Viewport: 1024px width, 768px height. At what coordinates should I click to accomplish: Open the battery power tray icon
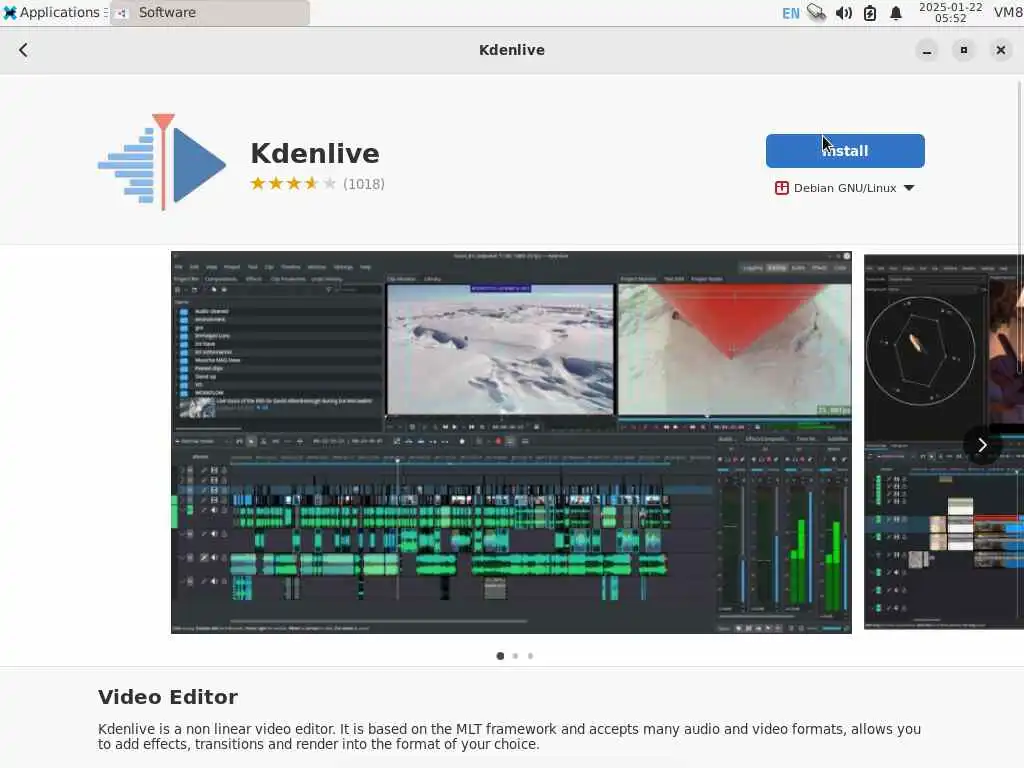tap(870, 13)
